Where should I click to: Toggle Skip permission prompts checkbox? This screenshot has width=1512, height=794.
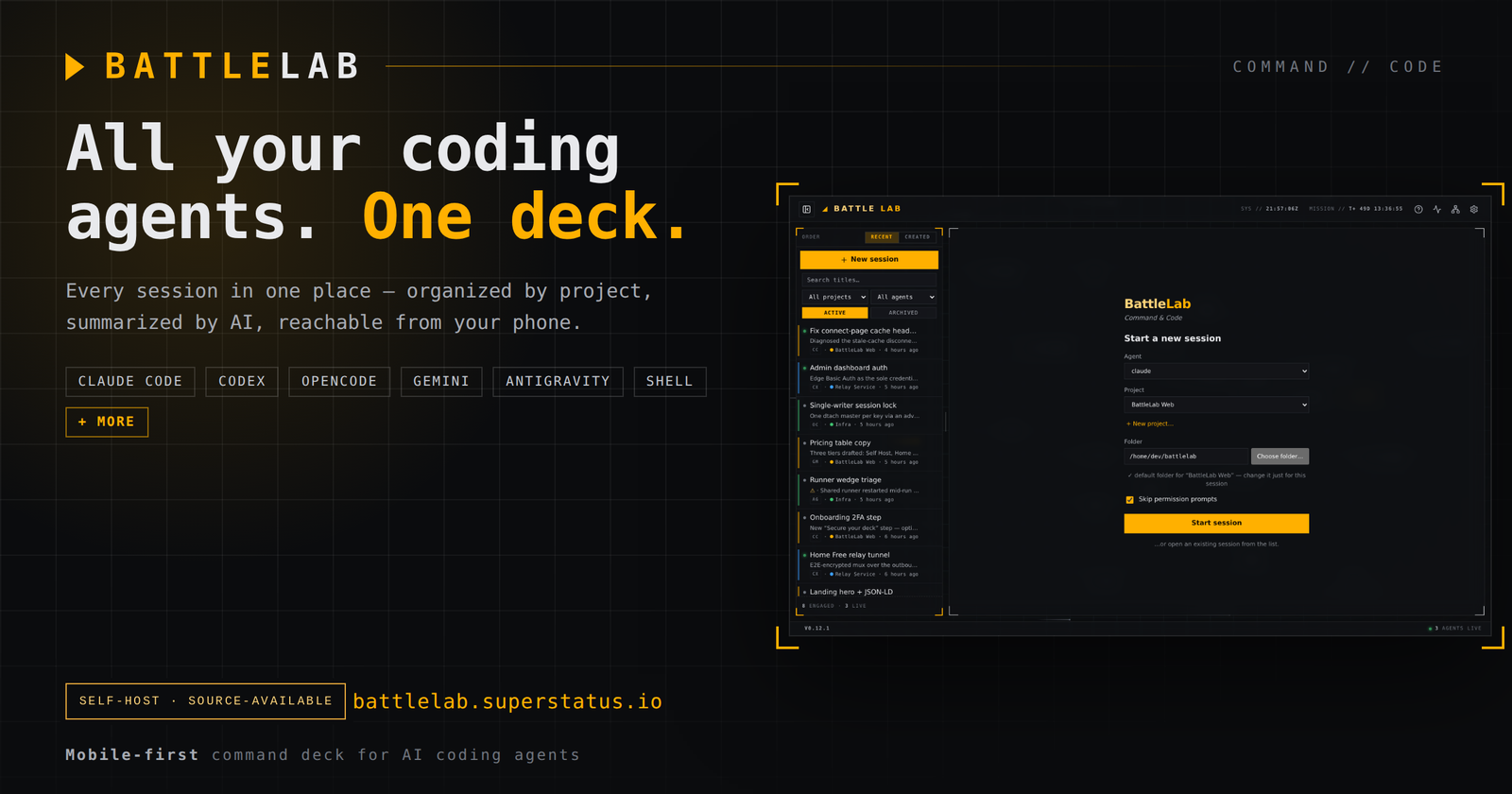pyautogui.click(x=1129, y=499)
